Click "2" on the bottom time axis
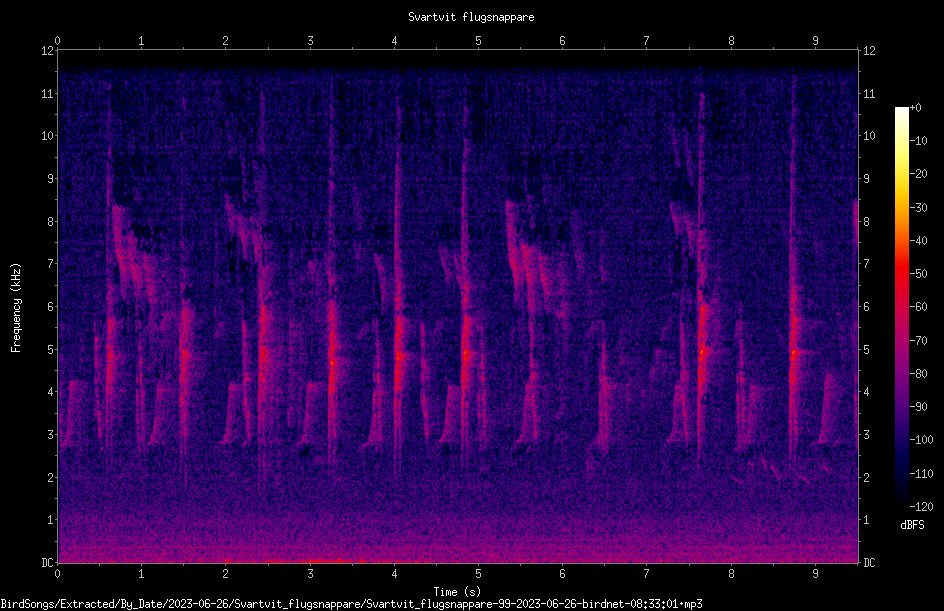 coord(226,574)
